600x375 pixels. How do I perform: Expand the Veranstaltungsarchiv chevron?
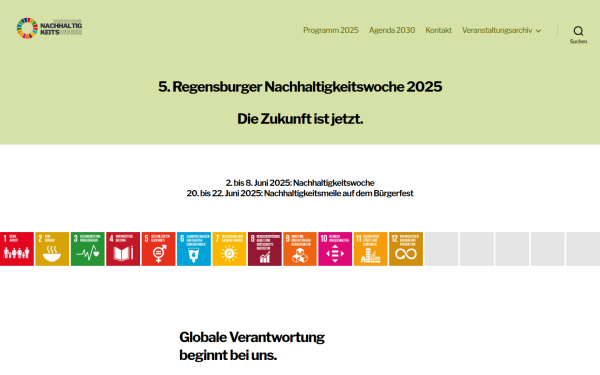[538, 31]
